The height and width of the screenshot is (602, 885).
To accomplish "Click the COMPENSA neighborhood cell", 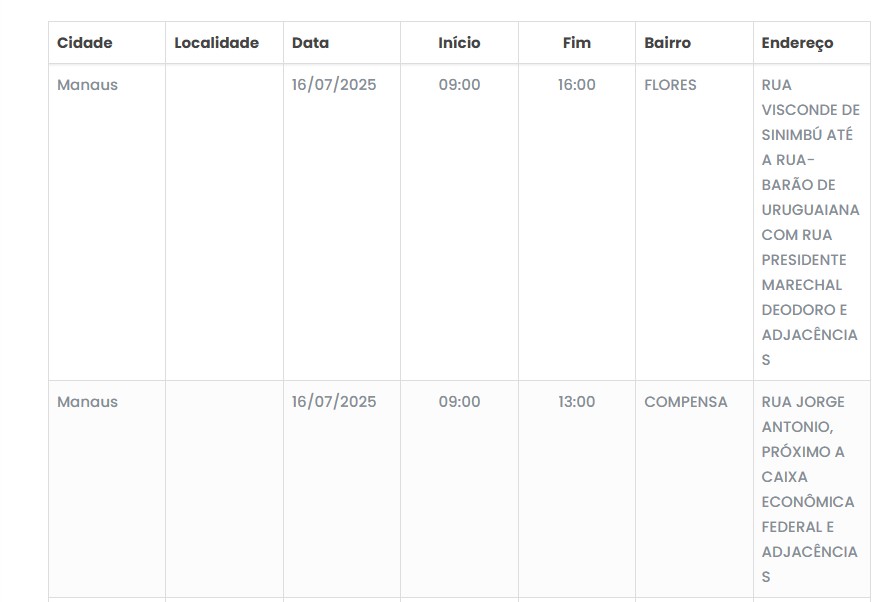I will click(x=686, y=402).
